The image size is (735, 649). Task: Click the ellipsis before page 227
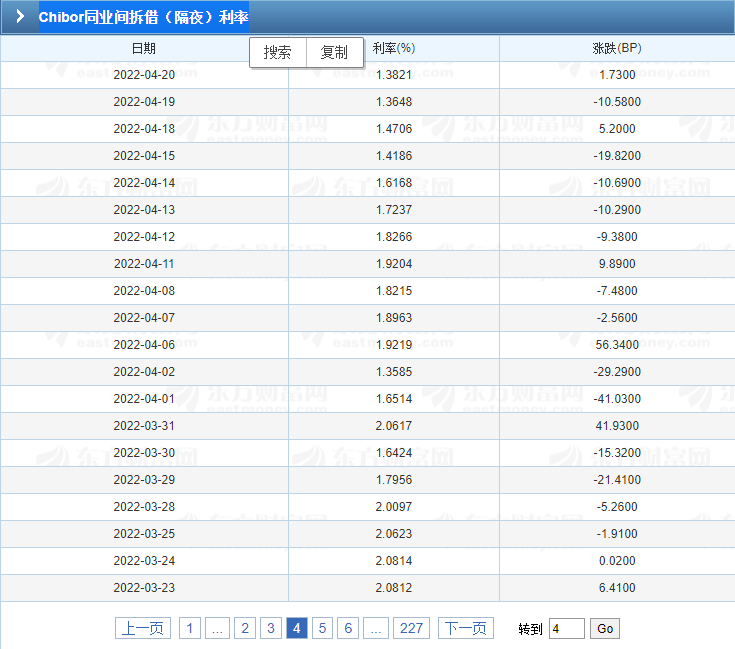click(x=376, y=628)
